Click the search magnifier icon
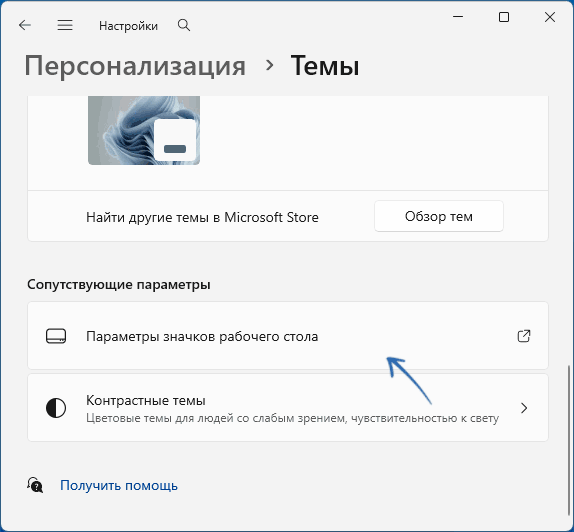This screenshot has height=532, width=574. click(x=184, y=25)
